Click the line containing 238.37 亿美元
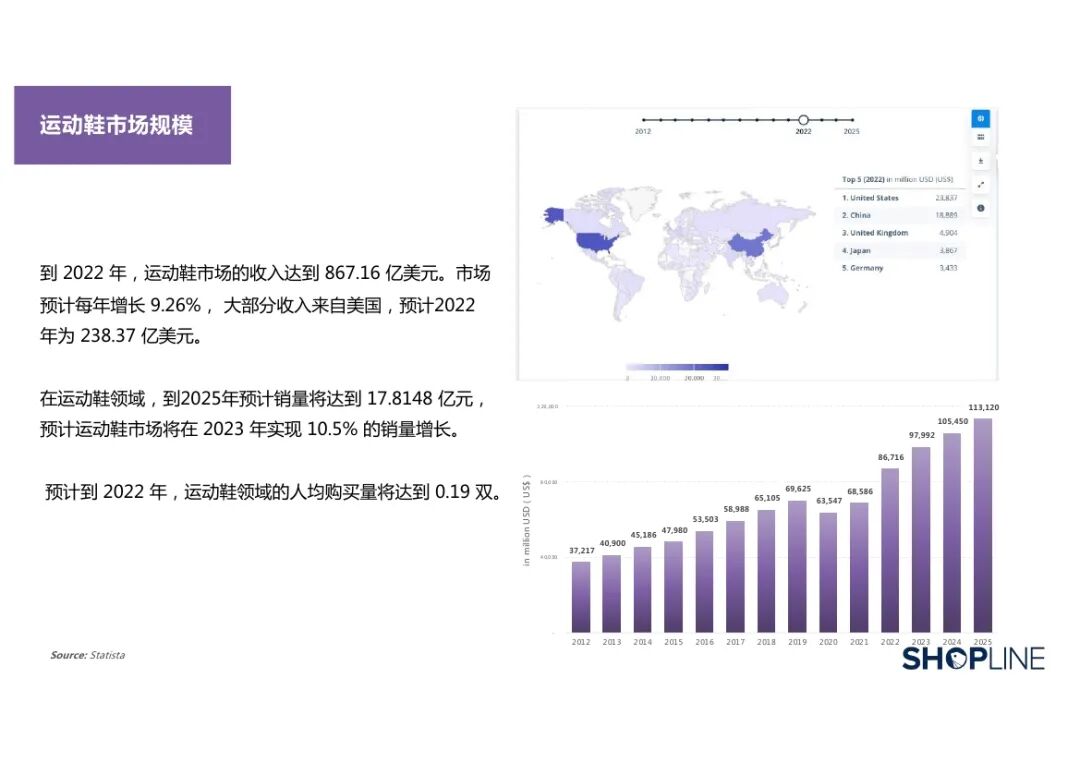Screen dimensions: 1080x763 point(121,336)
